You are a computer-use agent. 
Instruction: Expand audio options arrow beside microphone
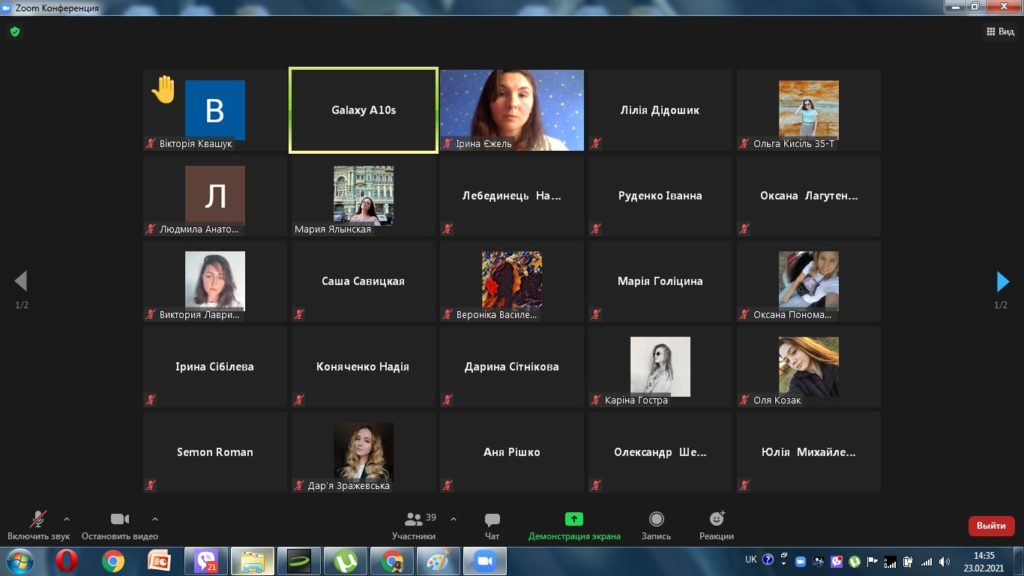click(67, 519)
